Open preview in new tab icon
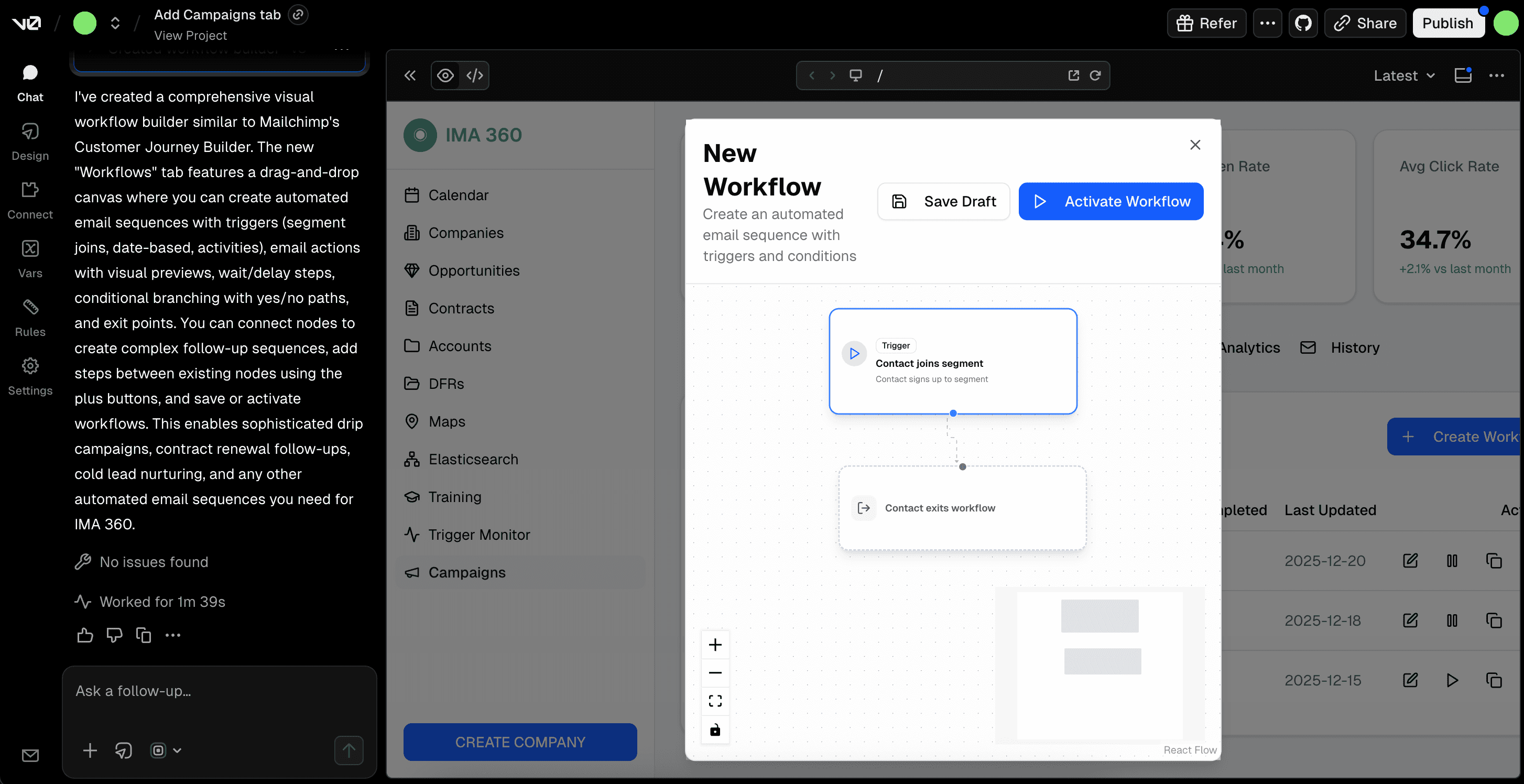This screenshot has height=784, width=1524. point(1073,75)
